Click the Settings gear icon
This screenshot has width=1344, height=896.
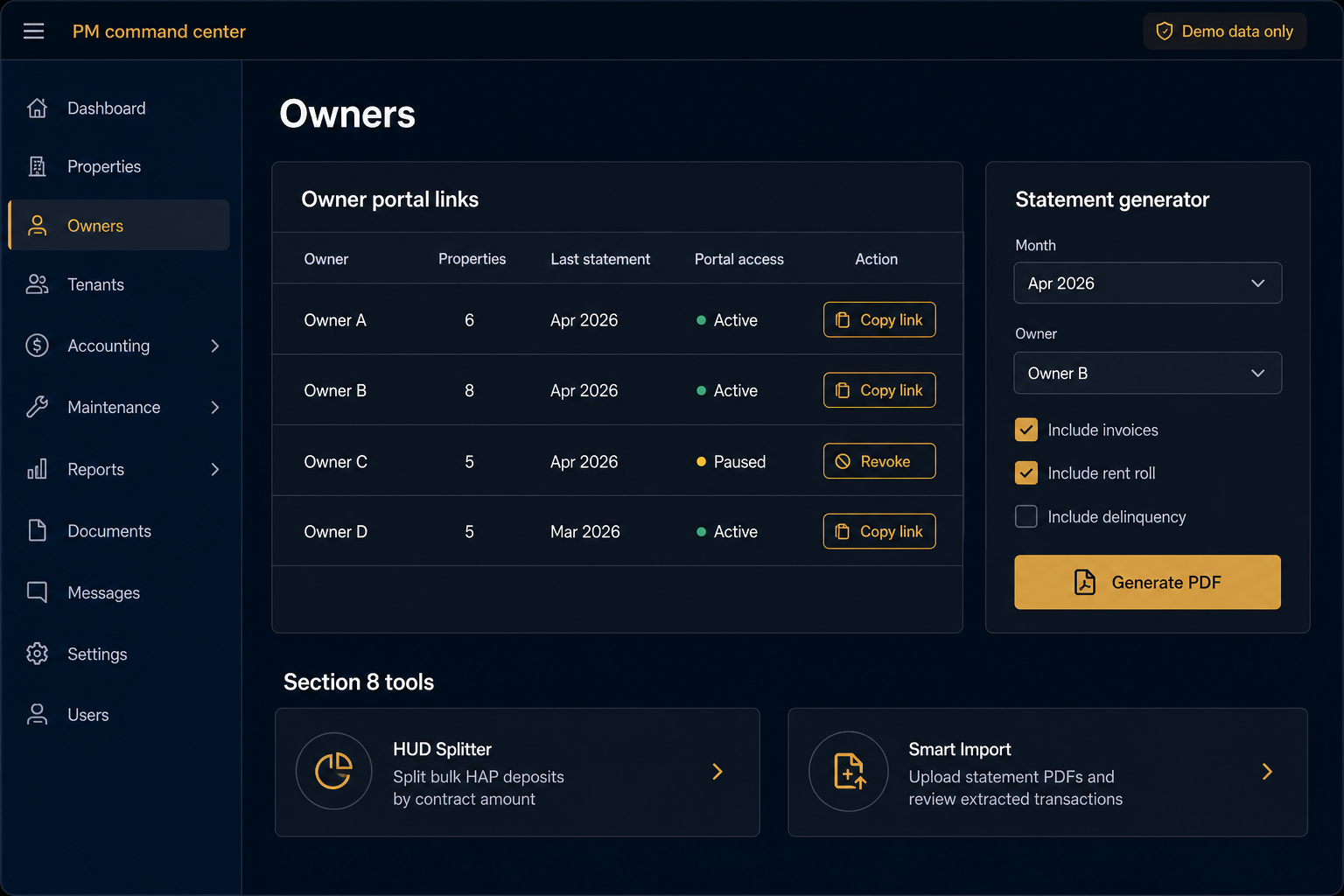click(x=37, y=654)
